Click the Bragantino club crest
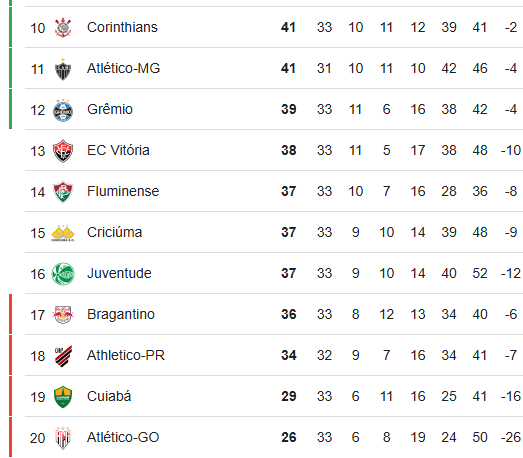Viewport: 523px width, 458px height. 63,315
